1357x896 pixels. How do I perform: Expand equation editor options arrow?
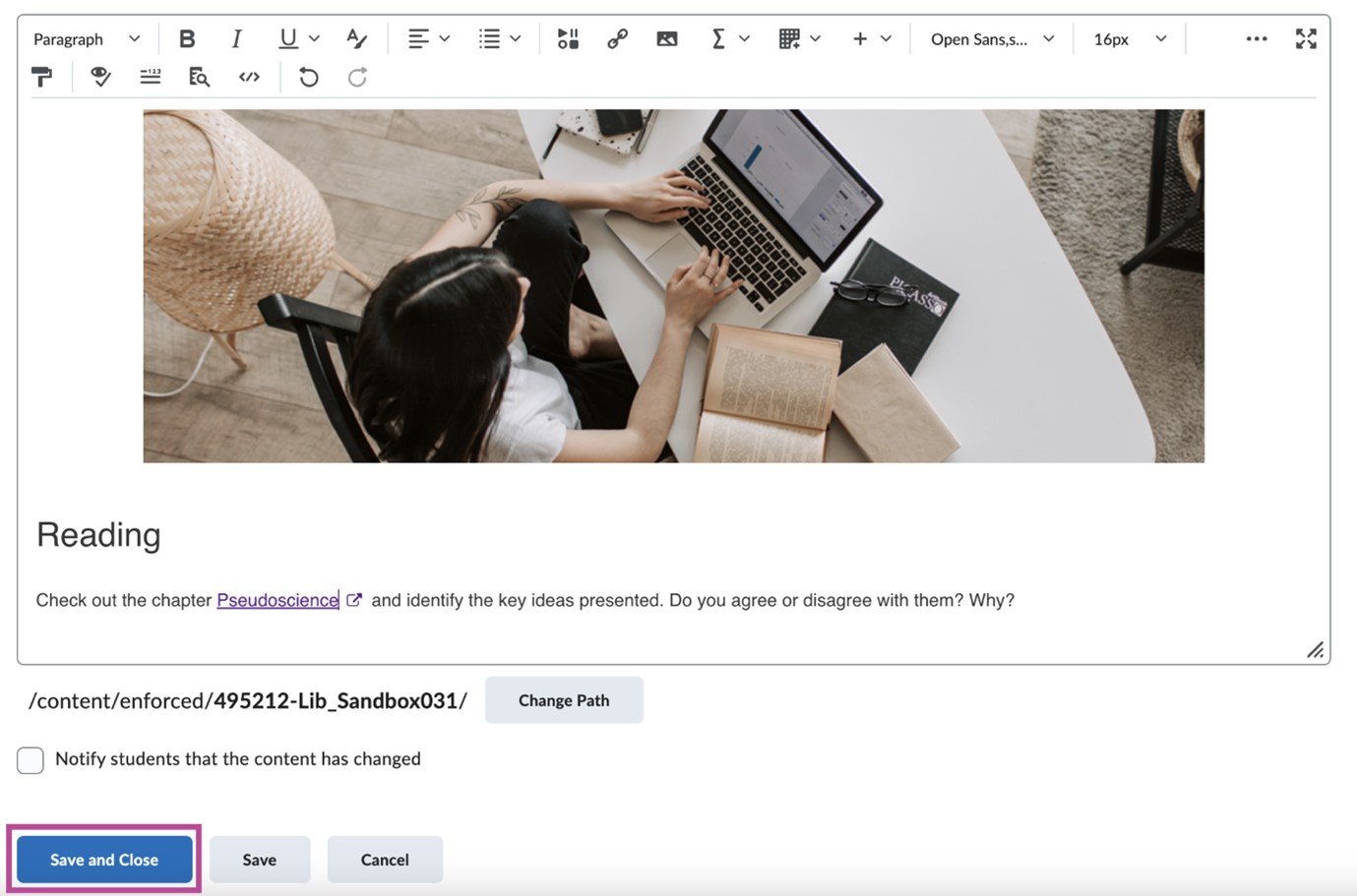(x=744, y=39)
